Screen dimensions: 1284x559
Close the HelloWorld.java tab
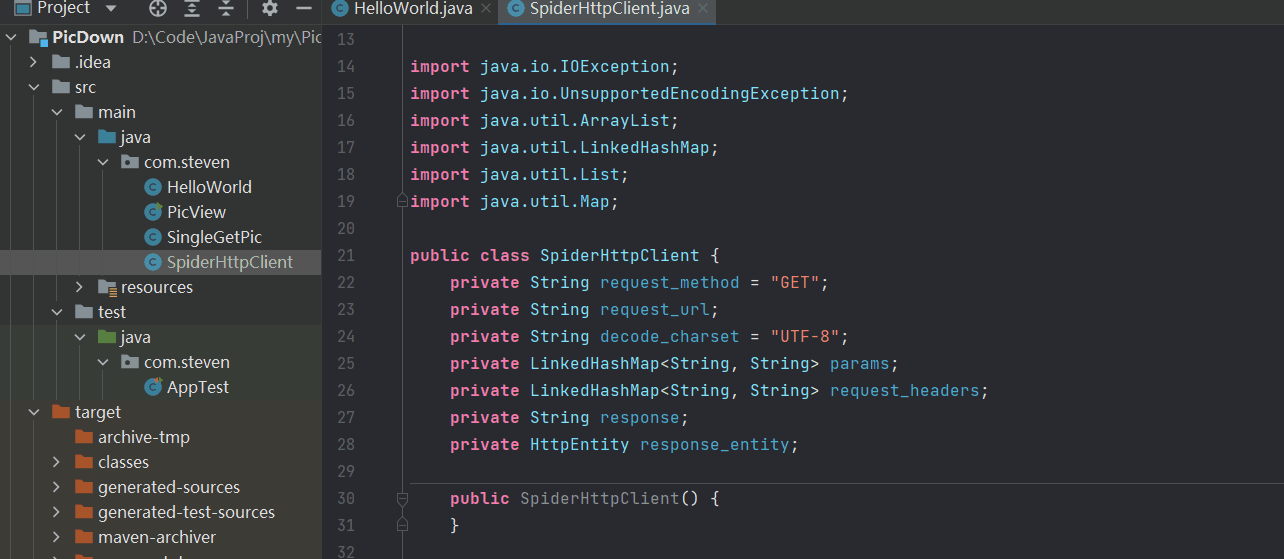tap(487, 9)
